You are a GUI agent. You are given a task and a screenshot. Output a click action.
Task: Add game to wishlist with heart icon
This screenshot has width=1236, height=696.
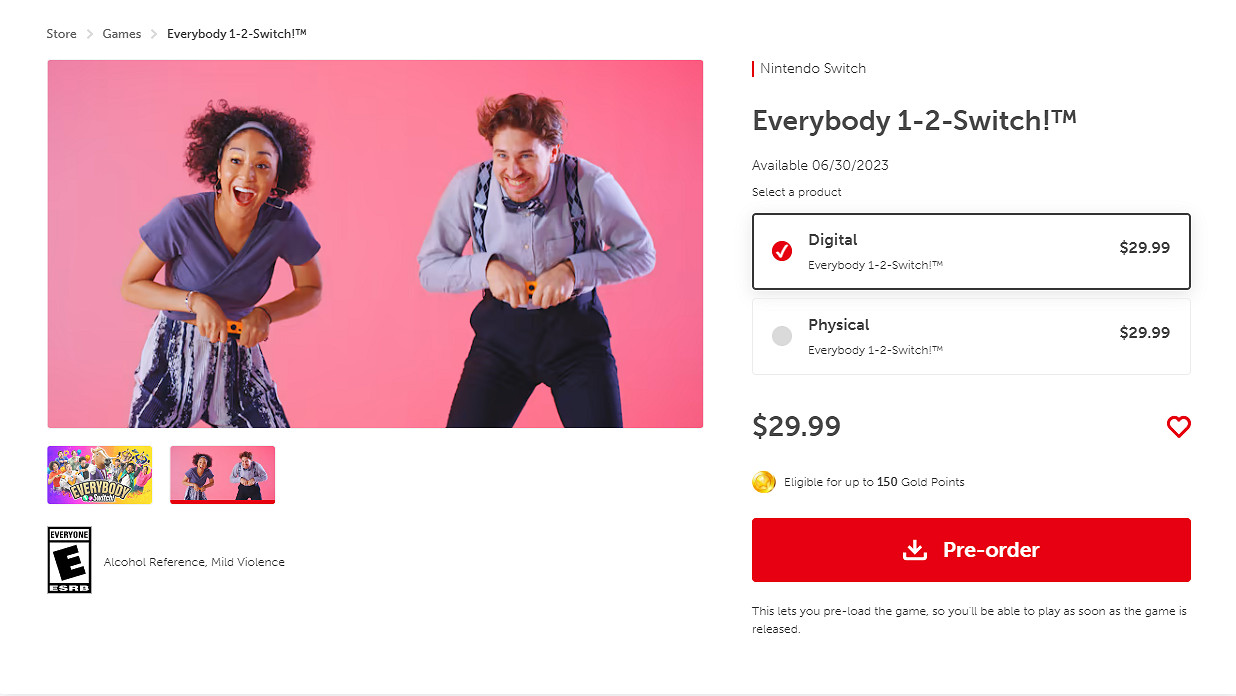pos(1179,427)
